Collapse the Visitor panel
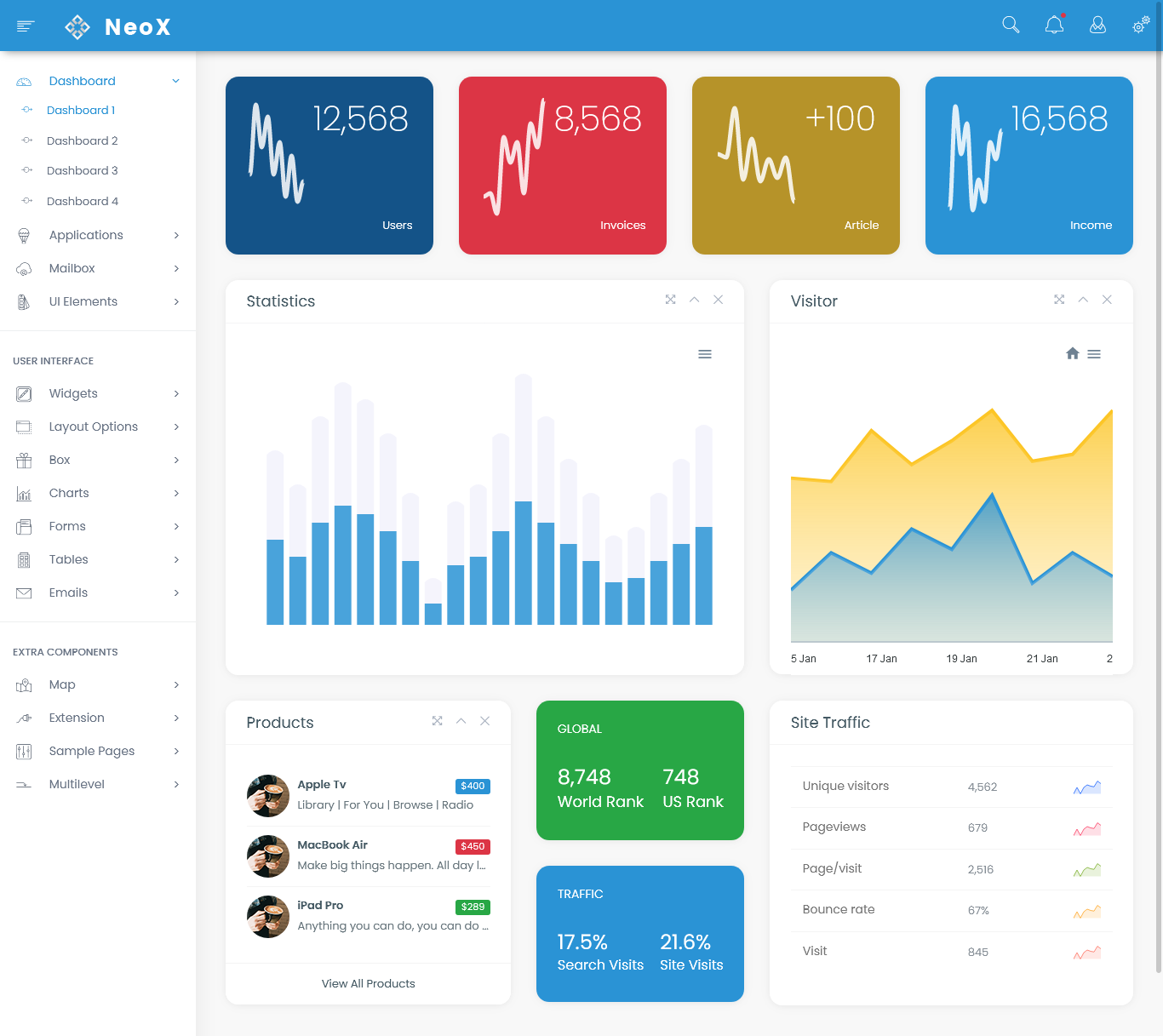 click(1083, 300)
